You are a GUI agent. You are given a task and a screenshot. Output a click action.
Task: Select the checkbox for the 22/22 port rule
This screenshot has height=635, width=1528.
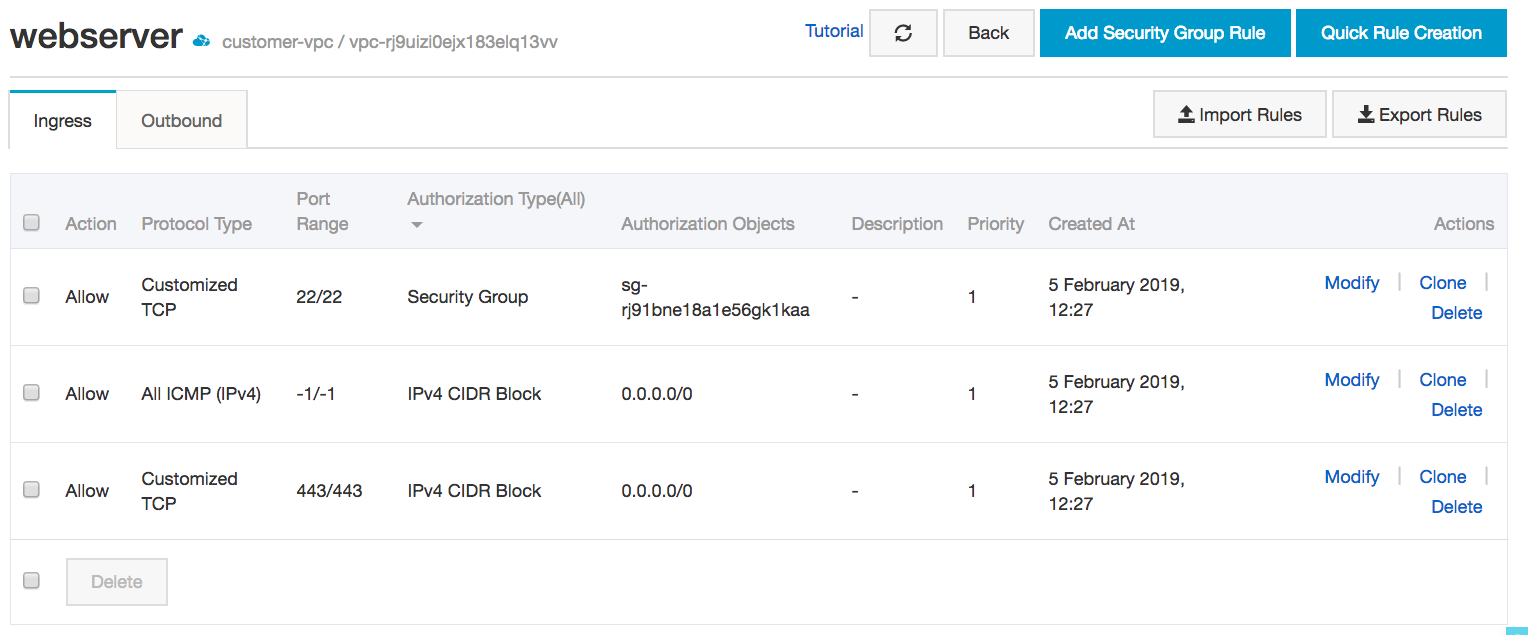tap(31, 296)
